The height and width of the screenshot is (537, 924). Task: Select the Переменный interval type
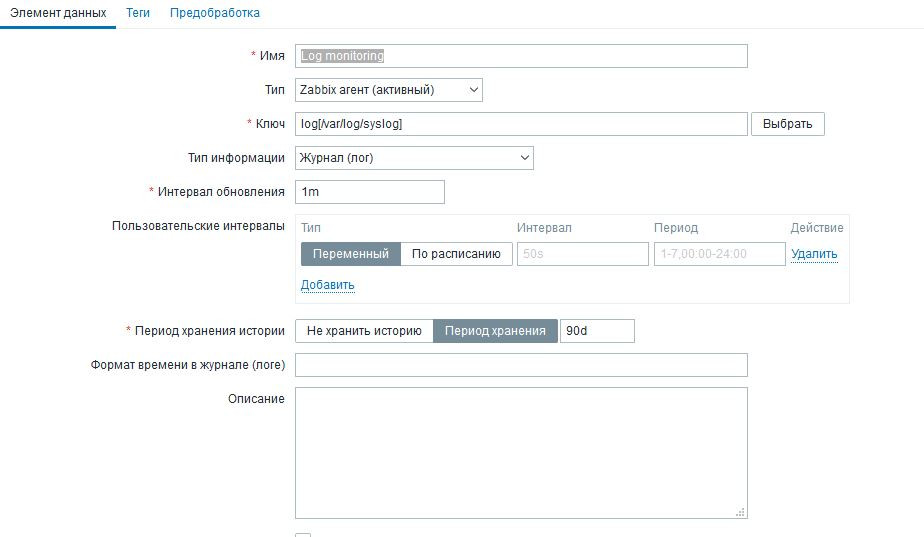[351, 254]
